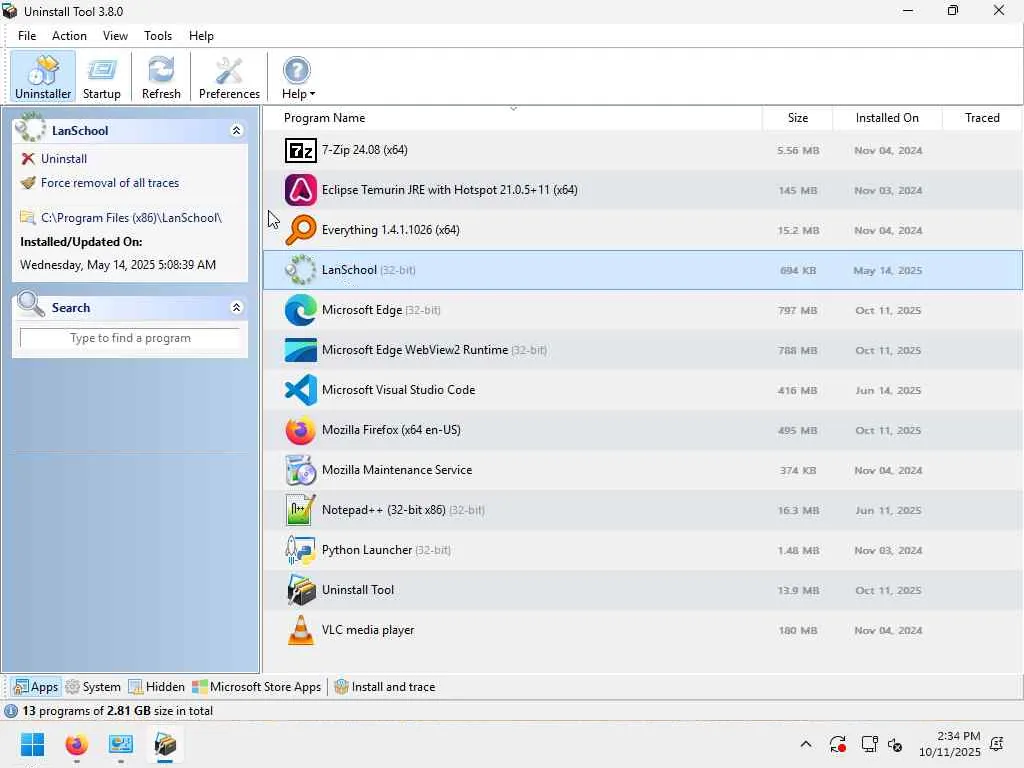The width and height of the screenshot is (1024, 768).
Task: Open the View menu
Action: pos(115,36)
